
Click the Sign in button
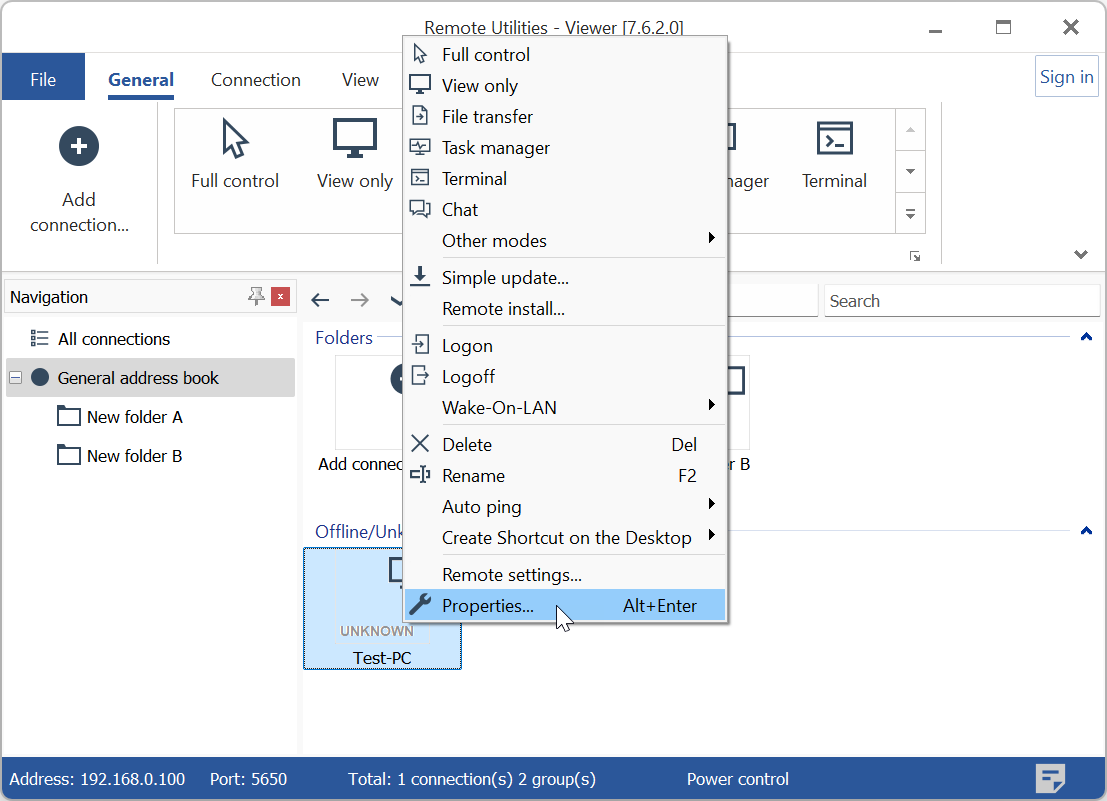tap(1066, 77)
